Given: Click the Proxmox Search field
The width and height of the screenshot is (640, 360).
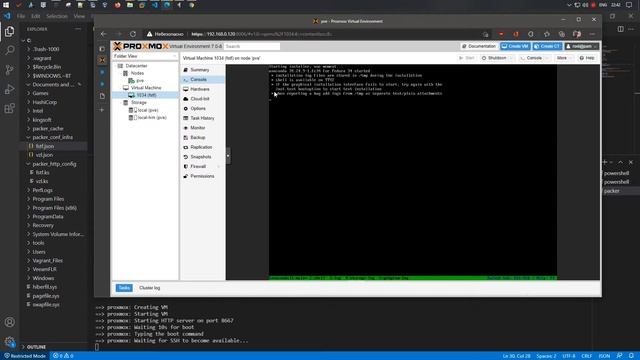Looking at the screenshot, I should point(252,47).
